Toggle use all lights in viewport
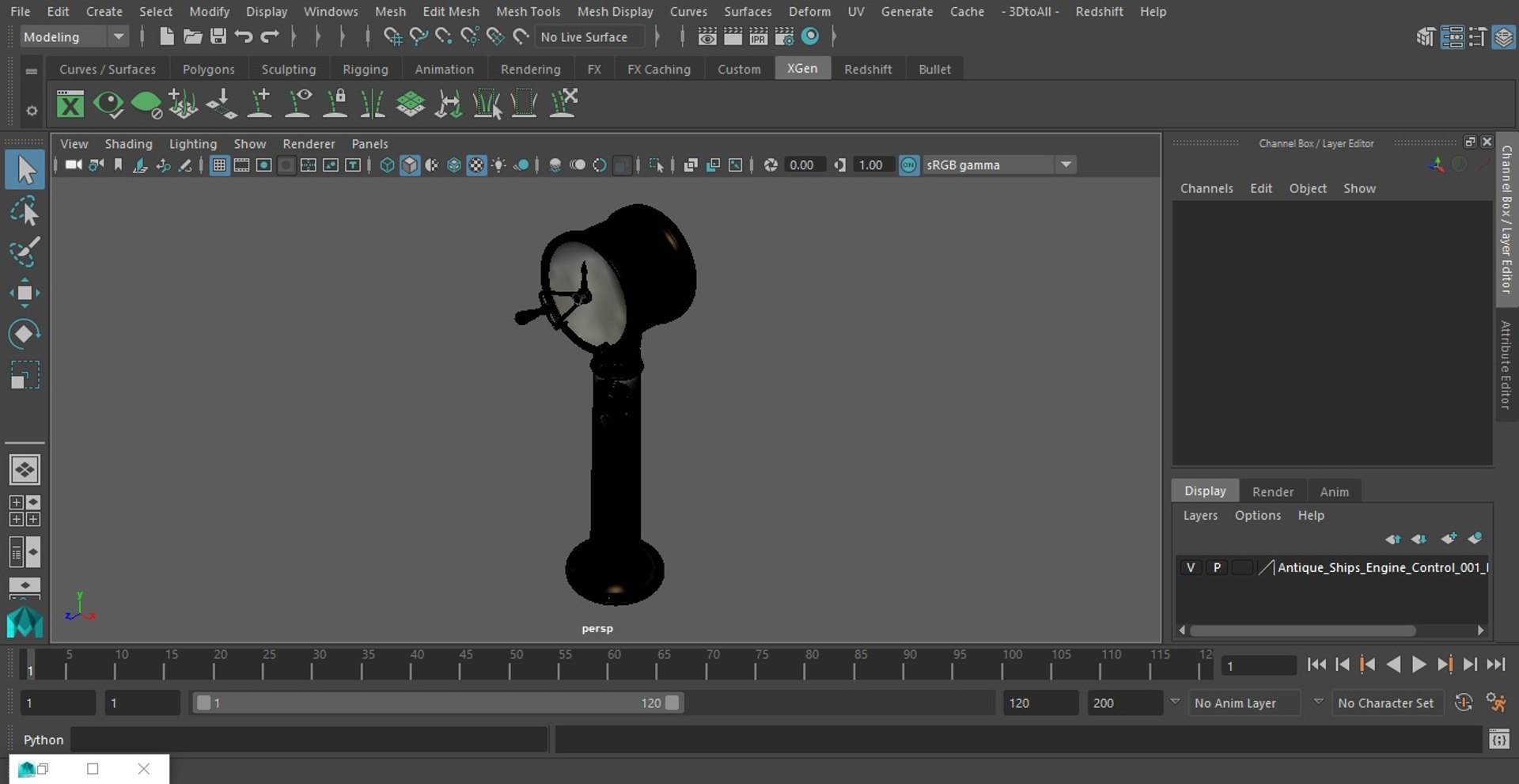Viewport: 1519px width, 784px height. coord(498,165)
